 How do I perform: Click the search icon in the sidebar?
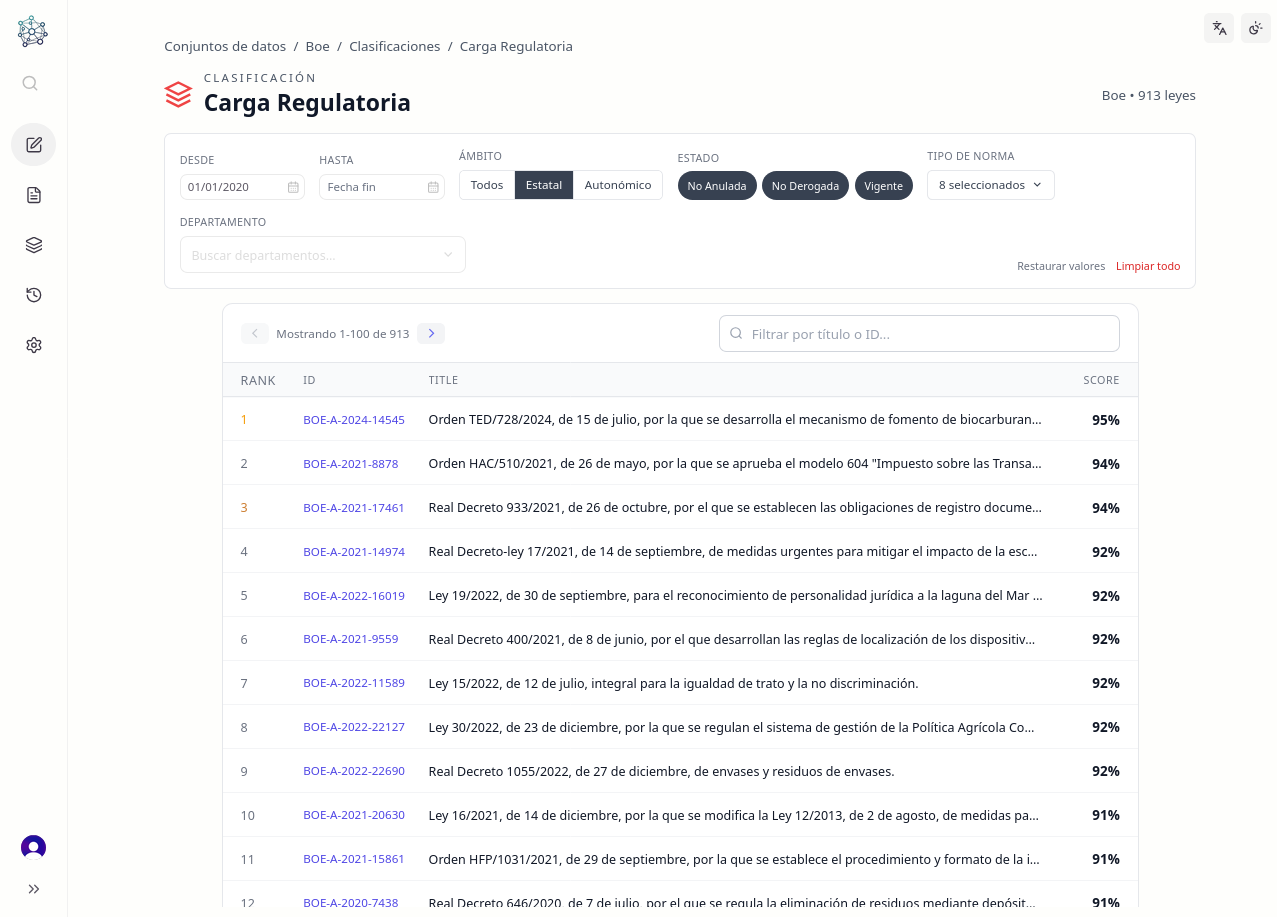[x=30, y=83]
